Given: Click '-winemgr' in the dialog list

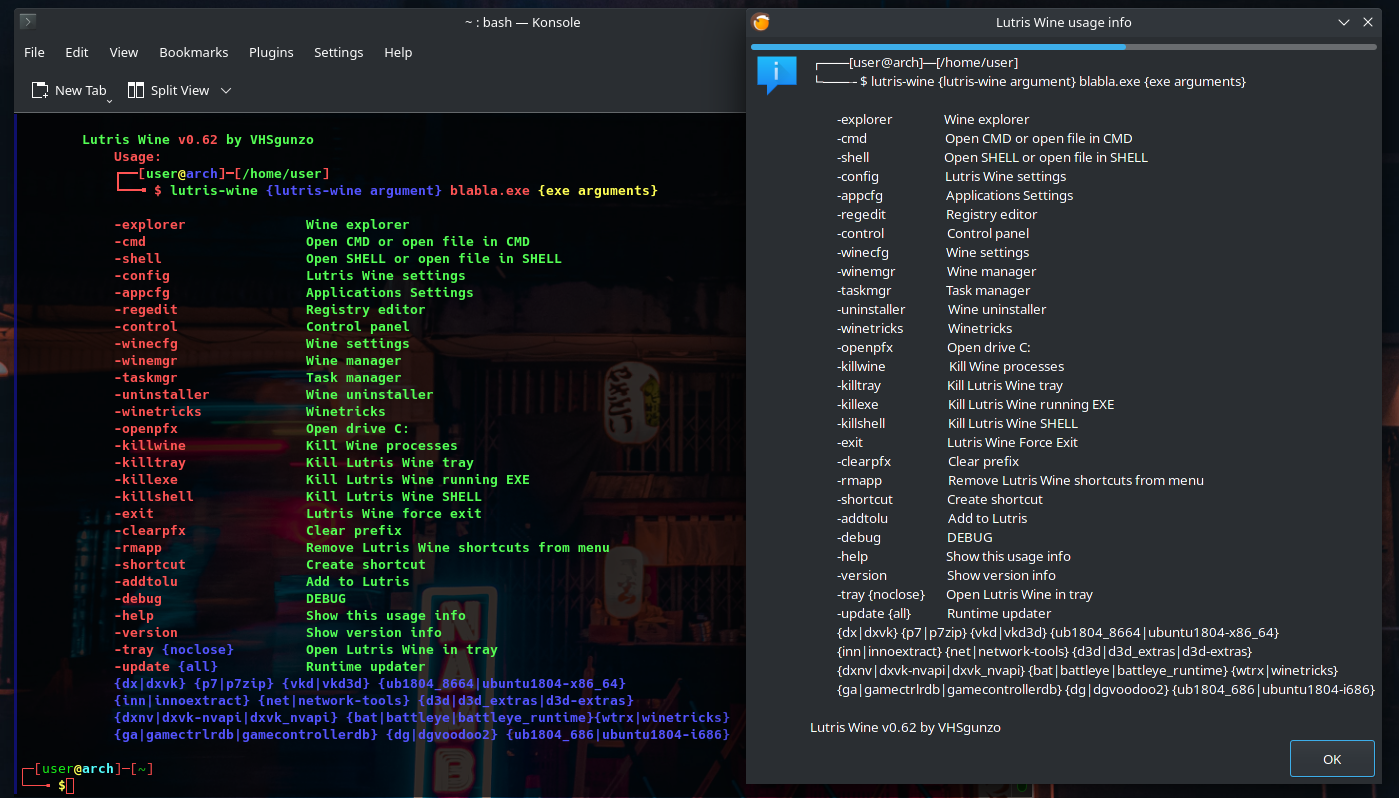Looking at the screenshot, I should [x=866, y=271].
